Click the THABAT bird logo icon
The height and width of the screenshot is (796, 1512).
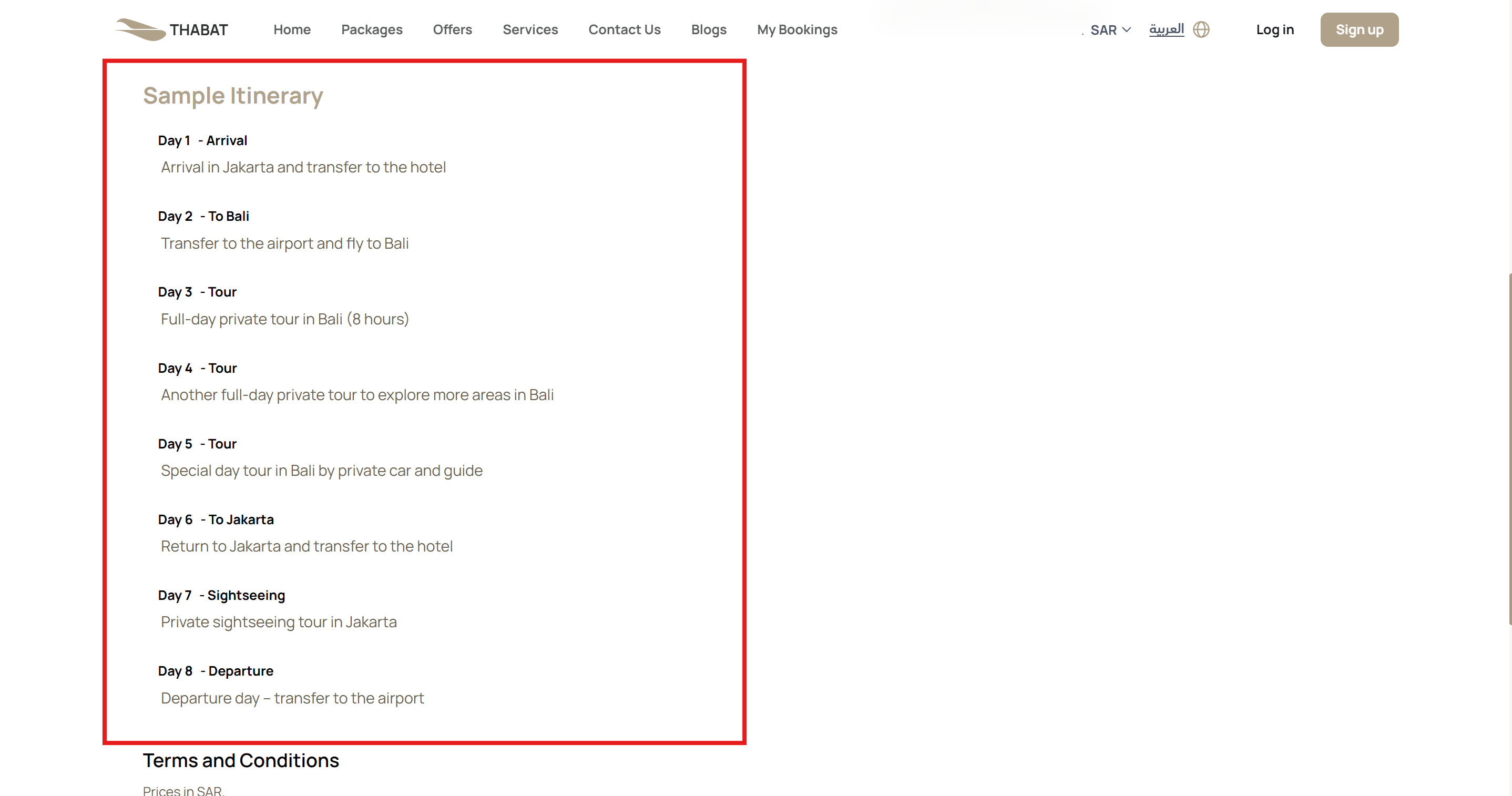pos(140,29)
